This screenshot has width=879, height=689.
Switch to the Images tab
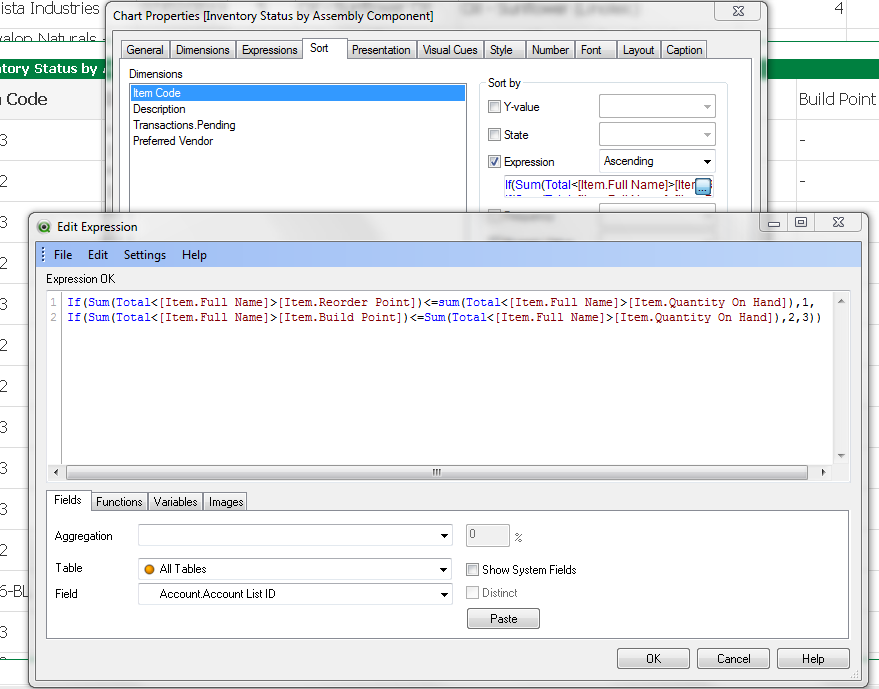(x=226, y=502)
